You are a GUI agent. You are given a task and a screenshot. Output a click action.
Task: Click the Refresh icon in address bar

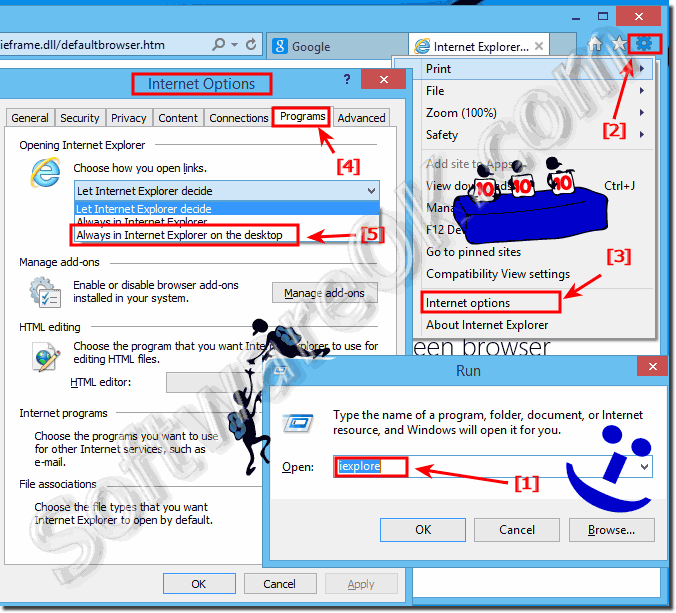coord(251,44)
